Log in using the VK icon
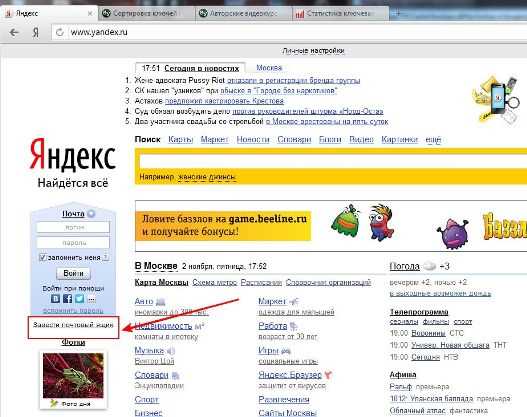Viewport: 527px width, 417px height. pos(55,298)
